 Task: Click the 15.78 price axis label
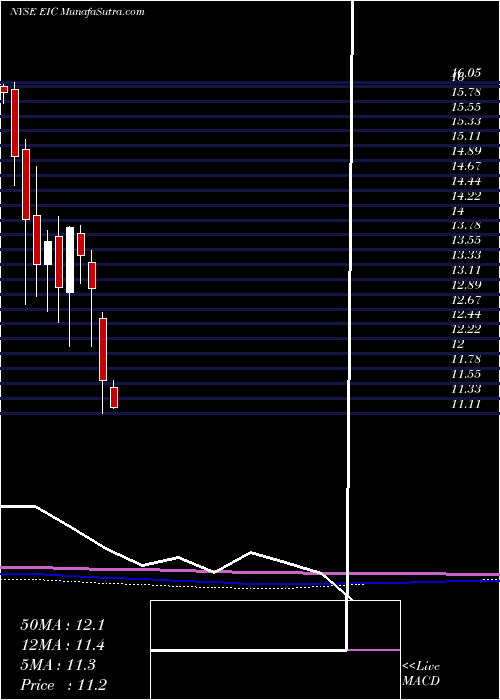pyautogui.click(x=466, y=92)
